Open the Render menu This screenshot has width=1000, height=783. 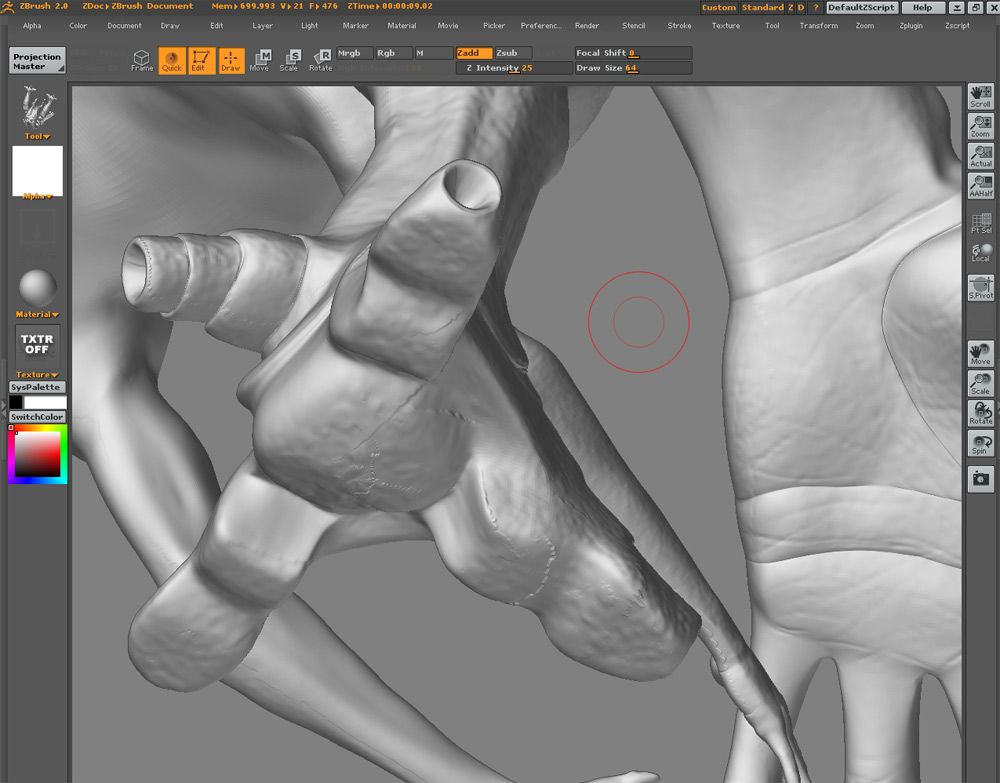click(x=587, y=26)
